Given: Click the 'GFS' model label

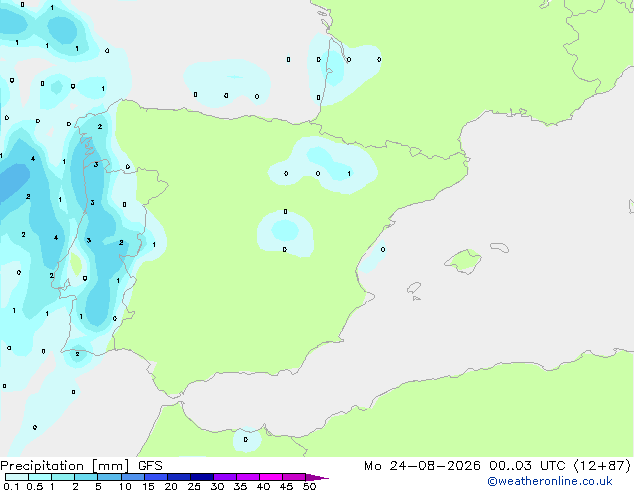Looking at the screenshot, I should click(x=150, y=466).
